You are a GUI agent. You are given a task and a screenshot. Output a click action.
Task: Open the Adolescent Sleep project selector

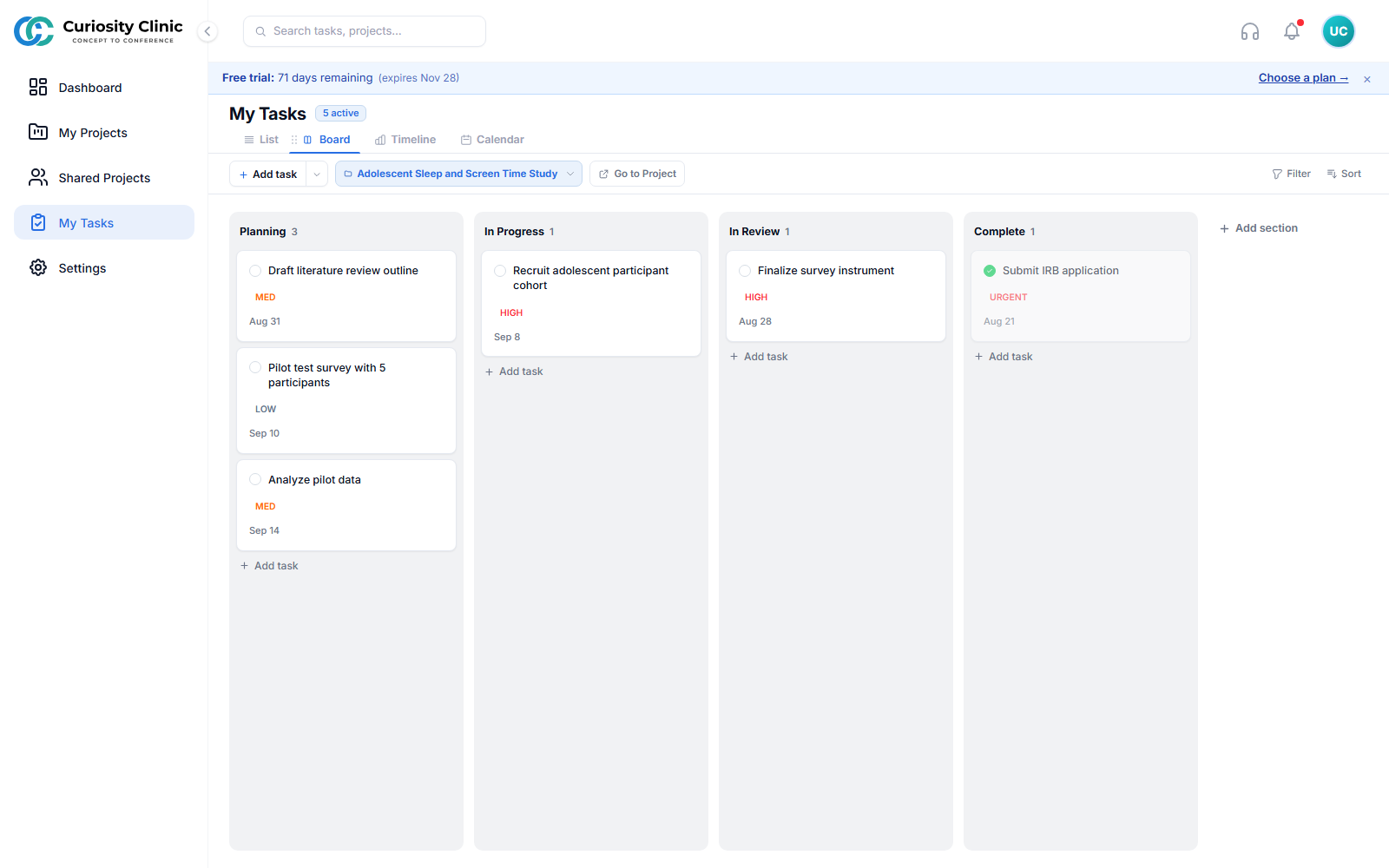click(x=458, y=174)
